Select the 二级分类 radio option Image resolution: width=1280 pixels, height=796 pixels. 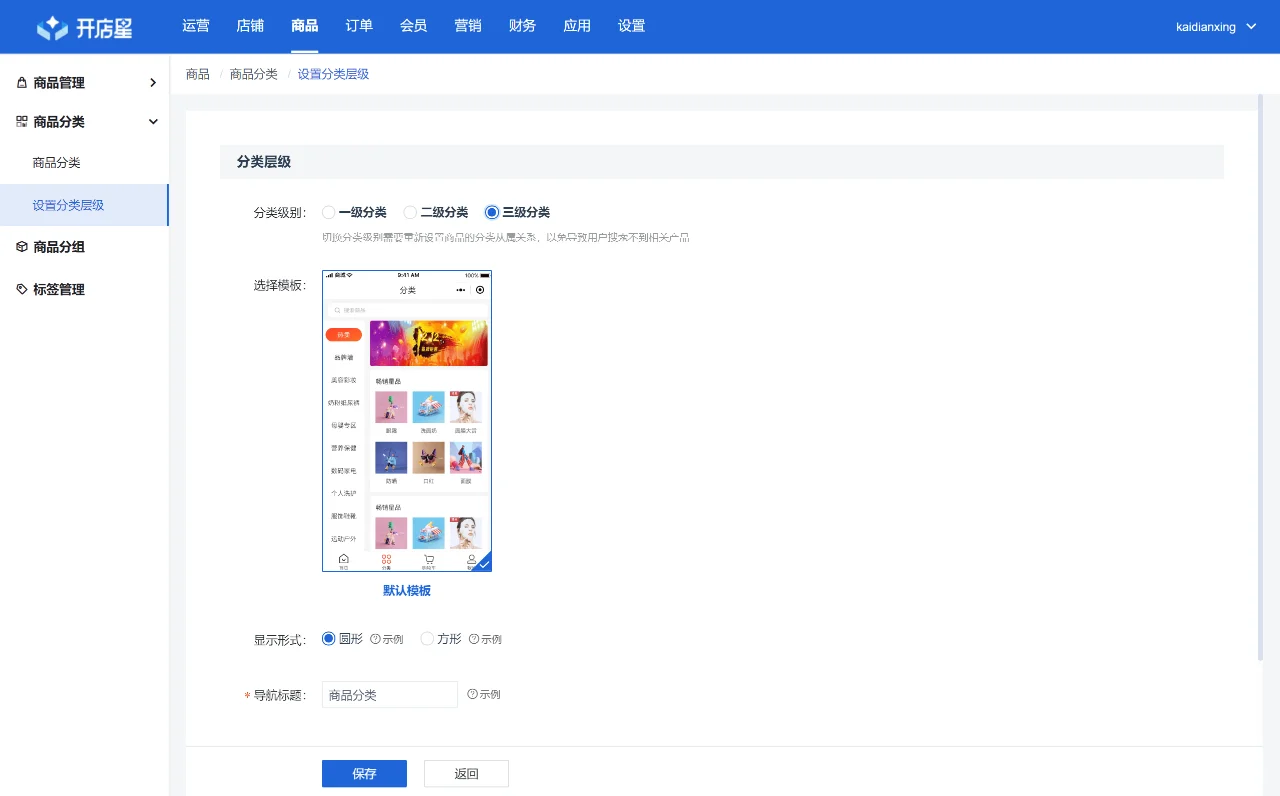[410, 212]
